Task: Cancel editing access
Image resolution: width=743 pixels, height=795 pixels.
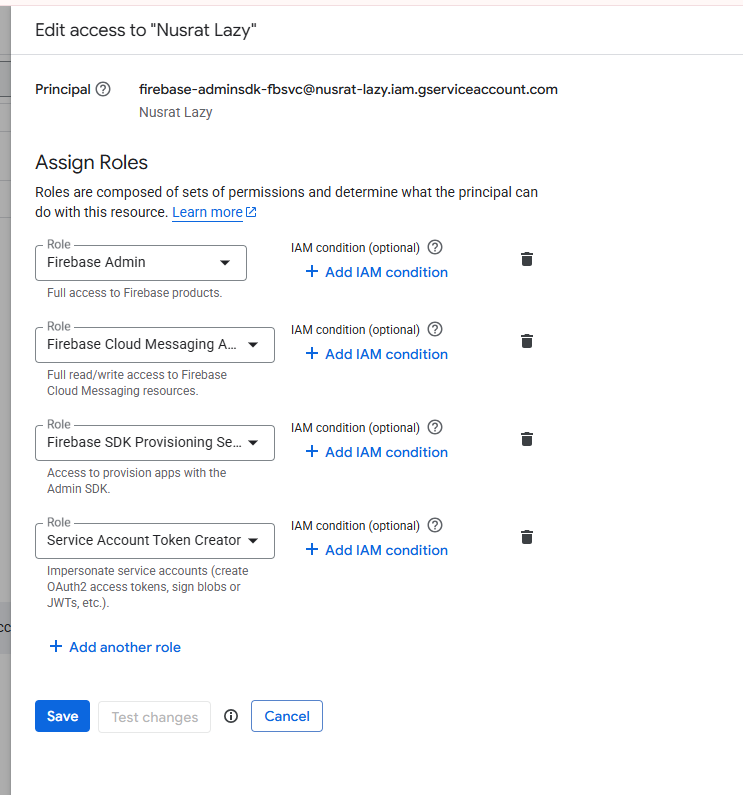Action: click(x=287, y=716)
